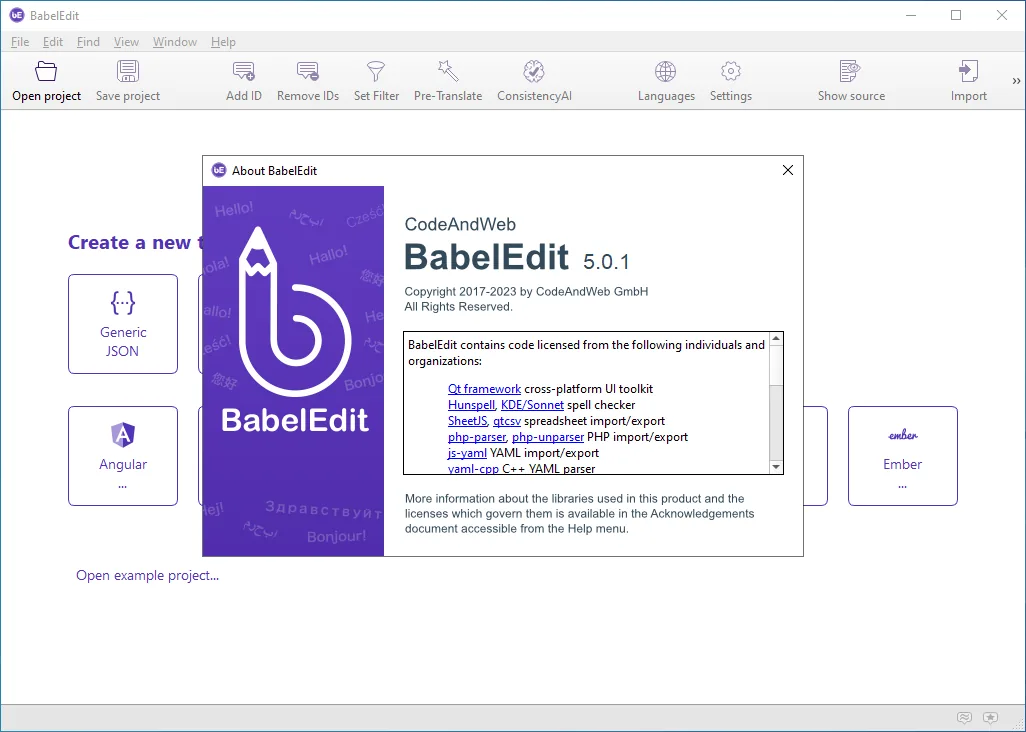Open the File menu
The height and width of the screenshot is (732, 1026).
pos(20,42)
